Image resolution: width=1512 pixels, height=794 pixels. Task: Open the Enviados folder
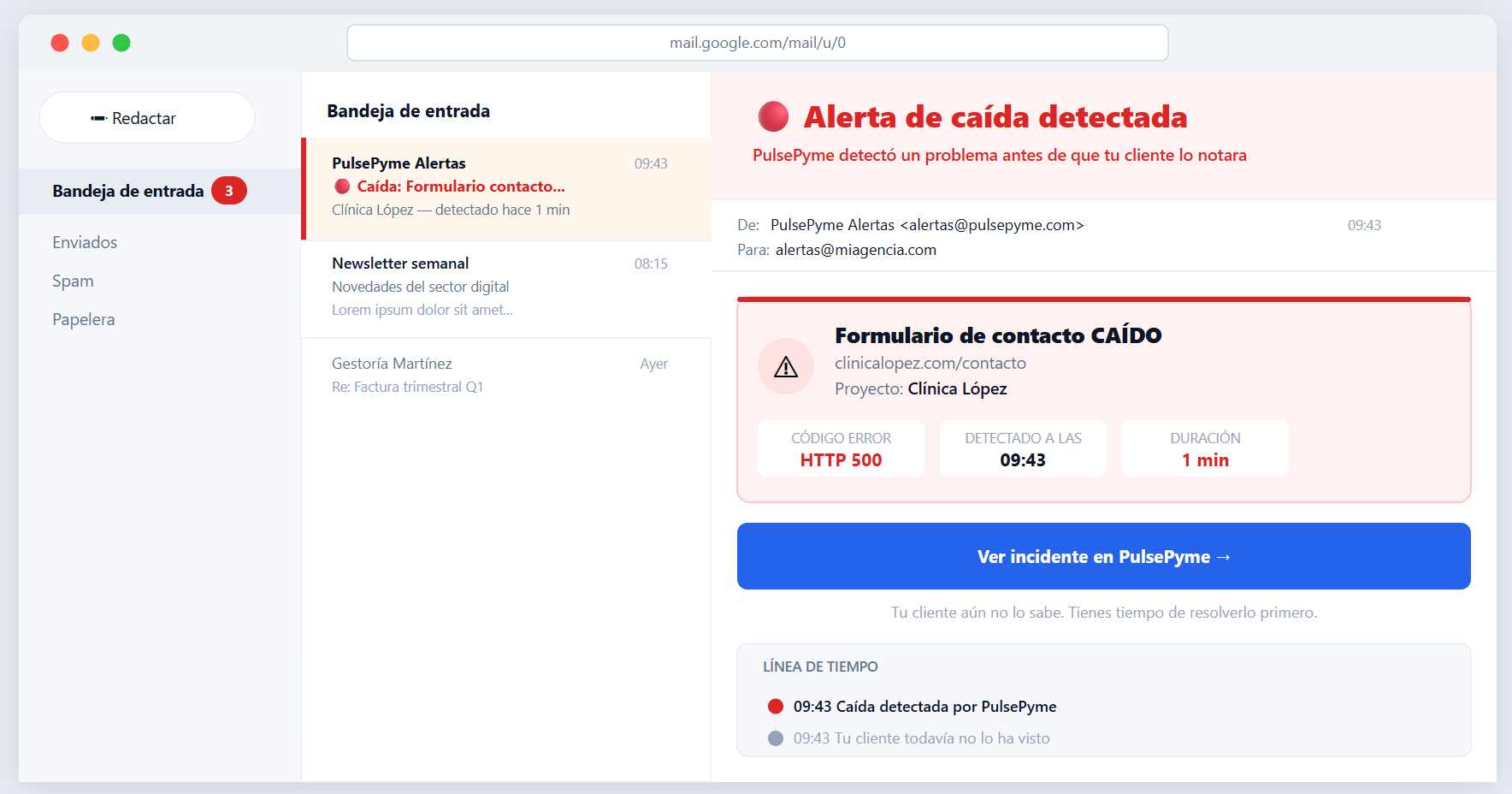(x=85, y=242)
